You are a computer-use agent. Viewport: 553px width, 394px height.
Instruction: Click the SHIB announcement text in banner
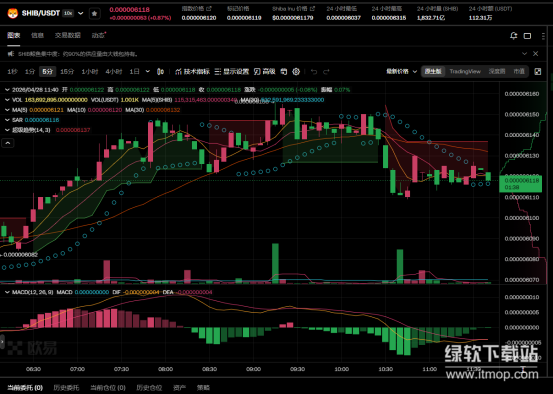pos(78,54)
